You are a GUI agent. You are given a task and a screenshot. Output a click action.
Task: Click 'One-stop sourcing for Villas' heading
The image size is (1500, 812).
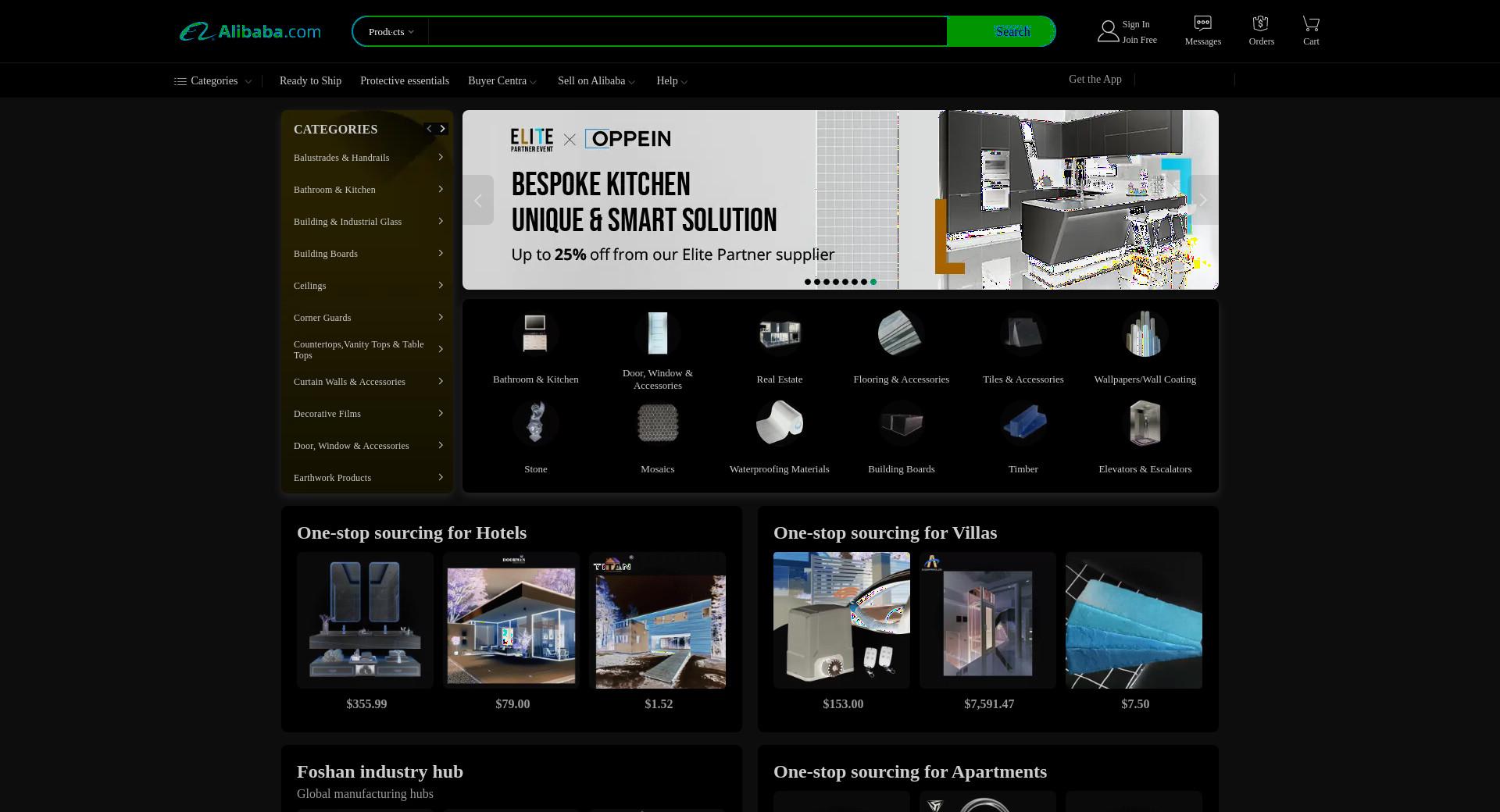click(x=885, y=532)
